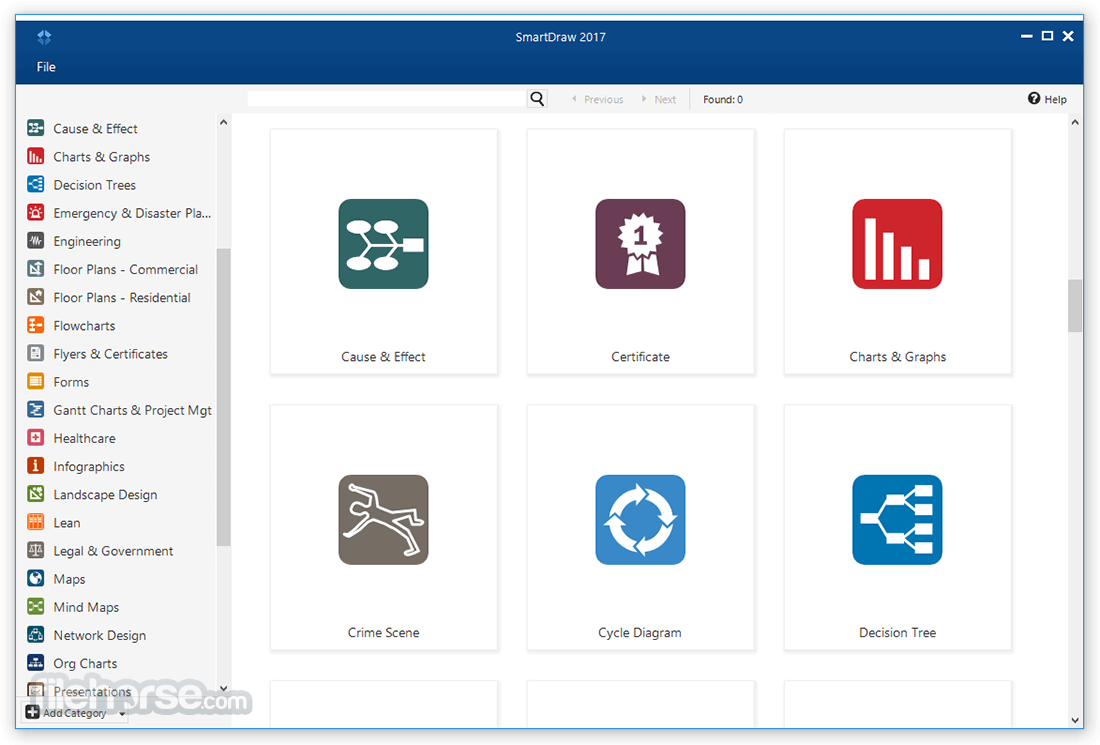Click the Cause & Effect sidebar icon
1100x745 pixels.
(36, 128)
